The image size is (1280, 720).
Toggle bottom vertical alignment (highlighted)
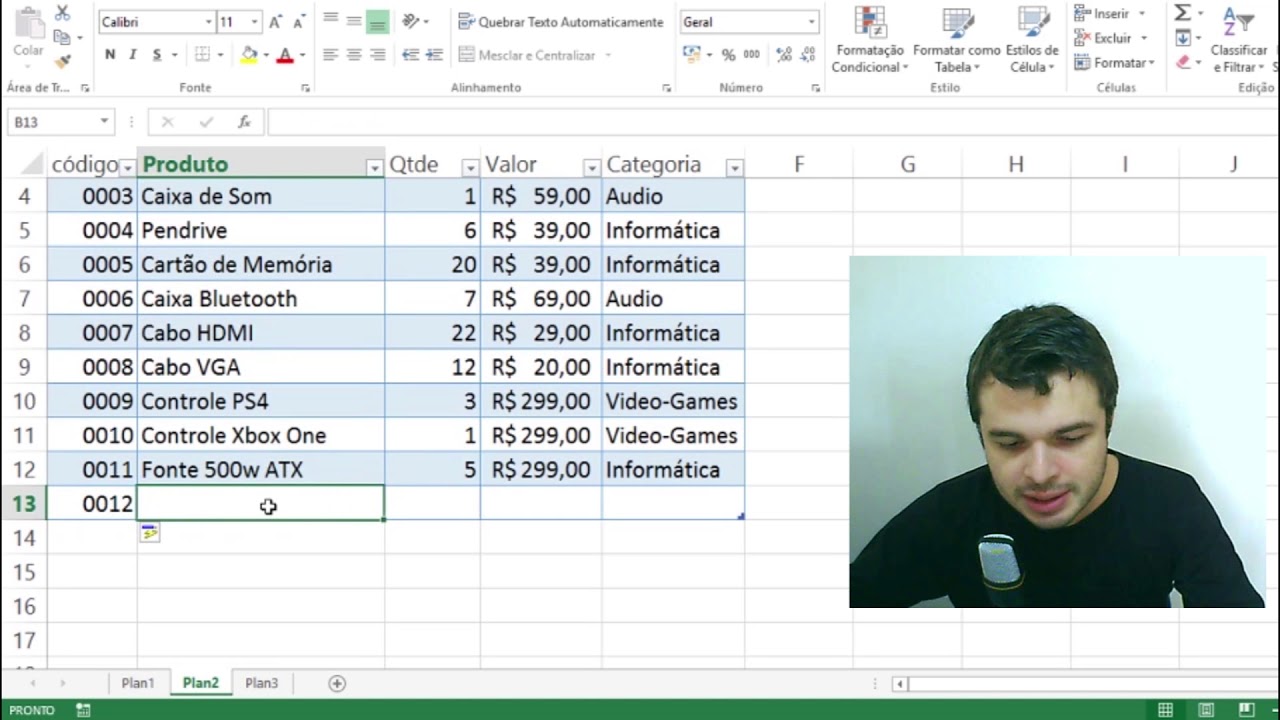377,21
